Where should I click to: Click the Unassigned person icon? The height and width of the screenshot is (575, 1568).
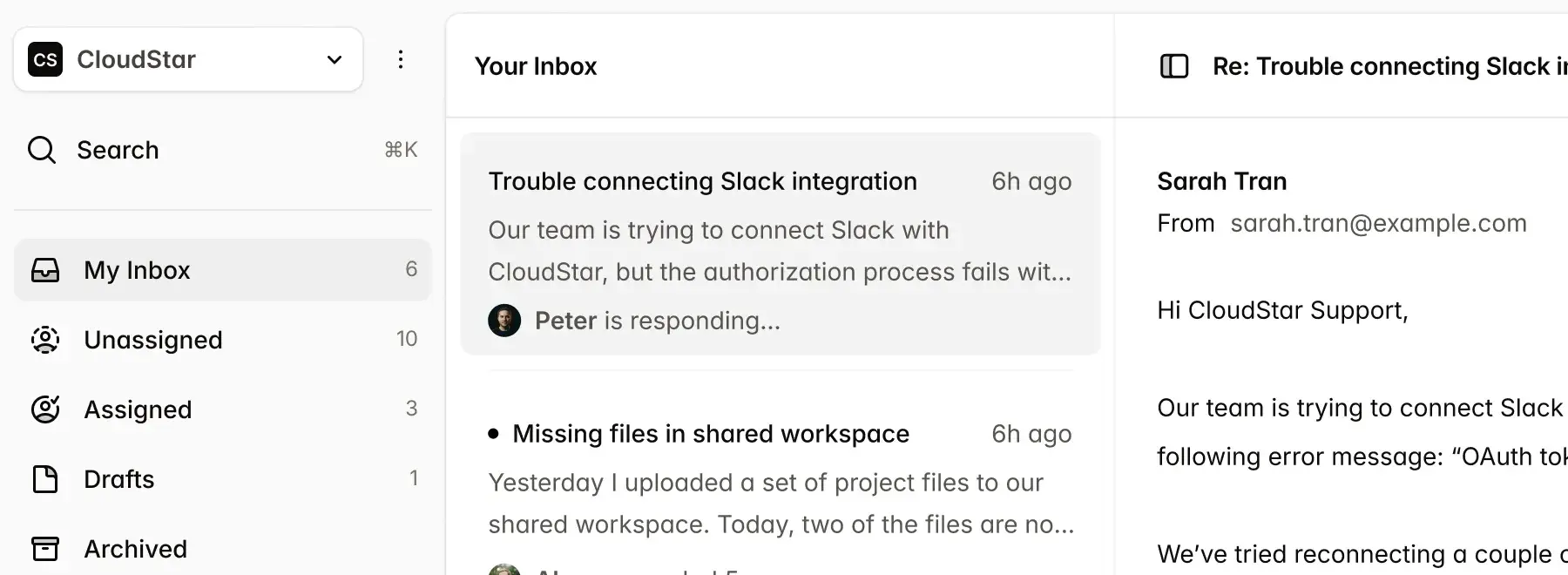pyautogui.click(x=45, y=340)
